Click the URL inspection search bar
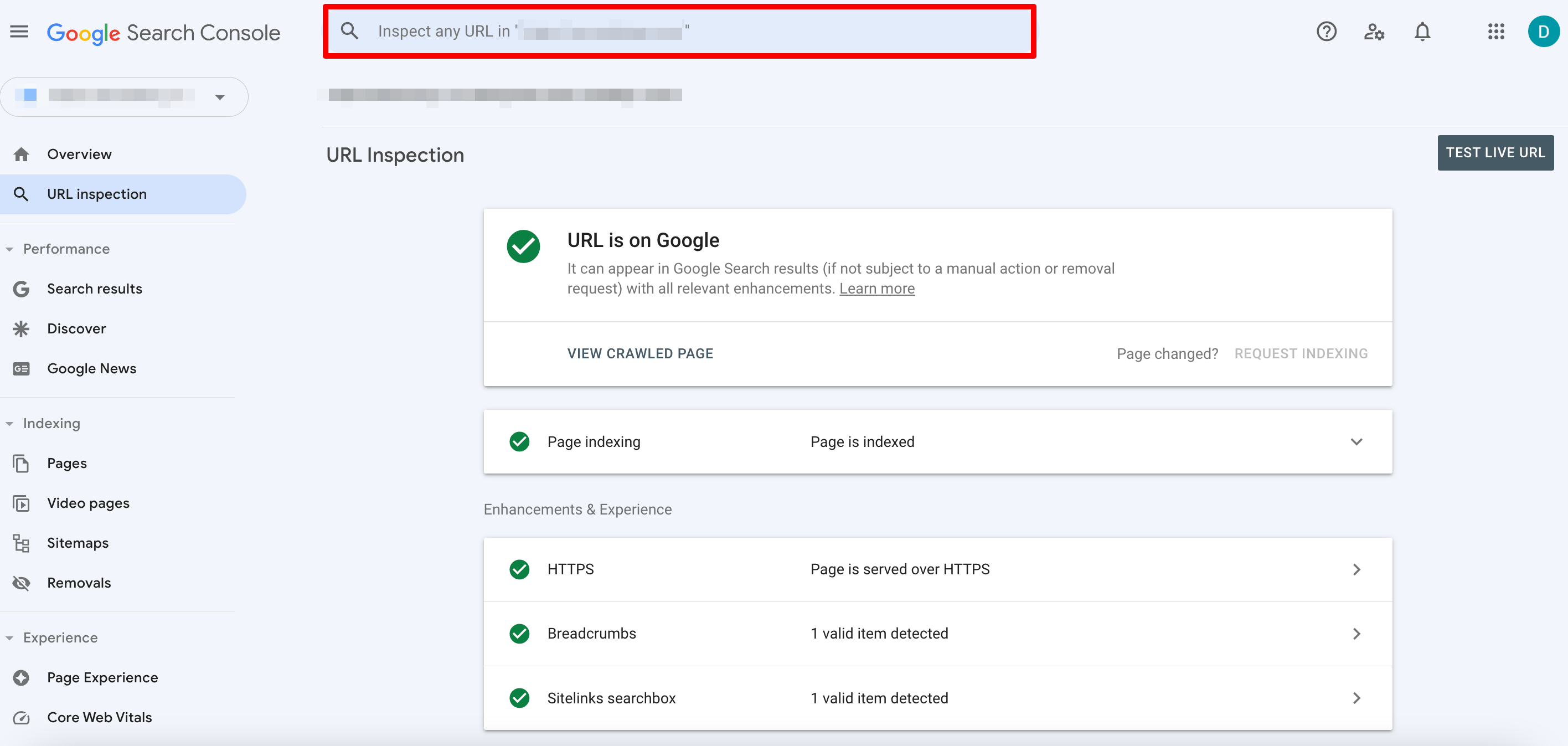The image size is (1568, 746). tap(681, 31)
